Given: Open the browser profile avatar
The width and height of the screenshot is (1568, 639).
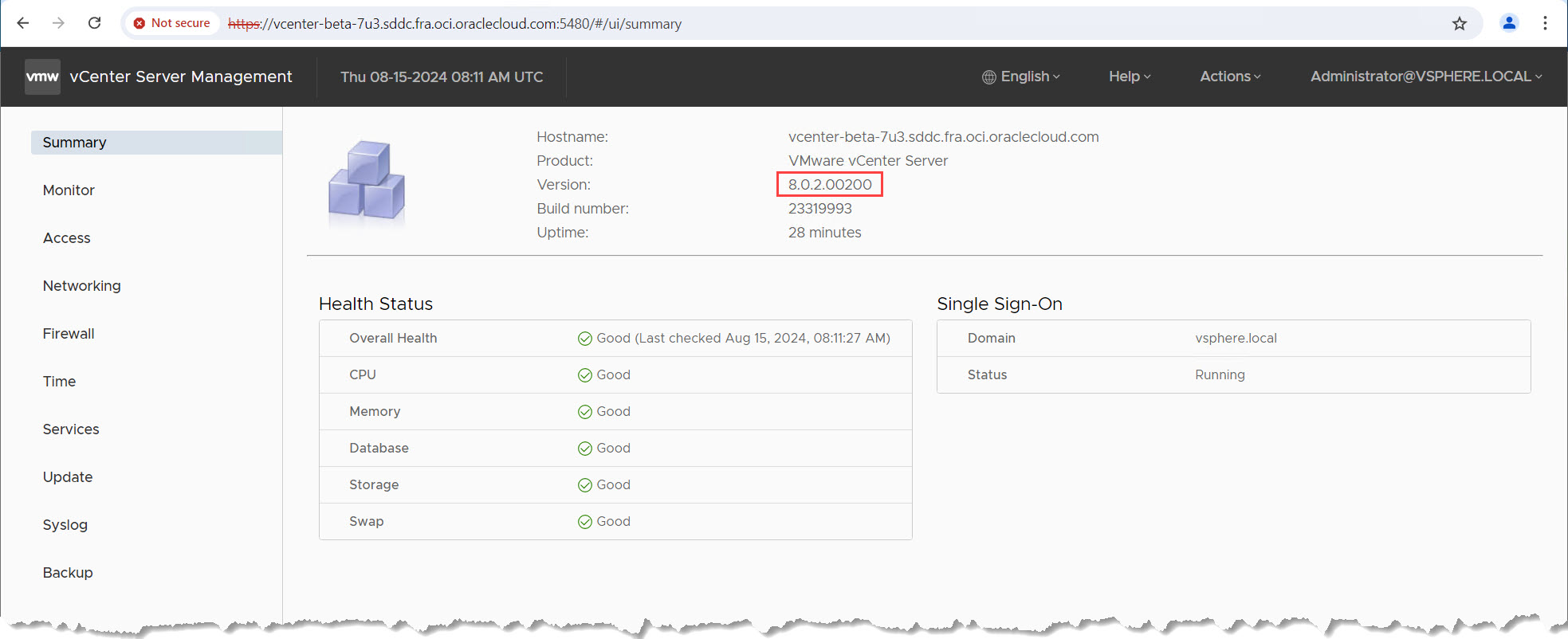Looking at the screenshot, I should [1509, 23].
